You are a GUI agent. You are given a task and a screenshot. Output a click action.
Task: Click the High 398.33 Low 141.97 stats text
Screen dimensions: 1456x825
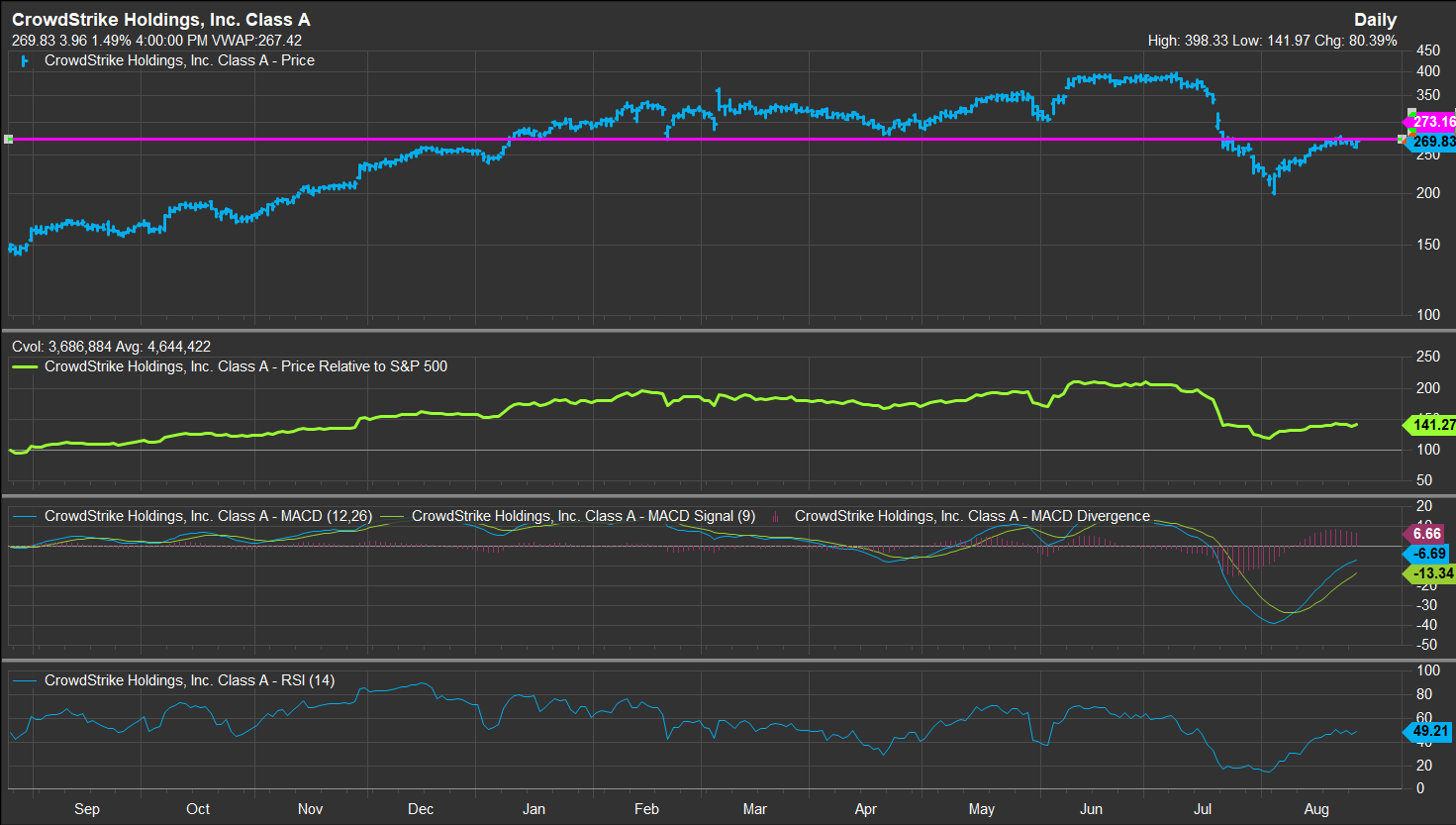tap(1272, 41)
